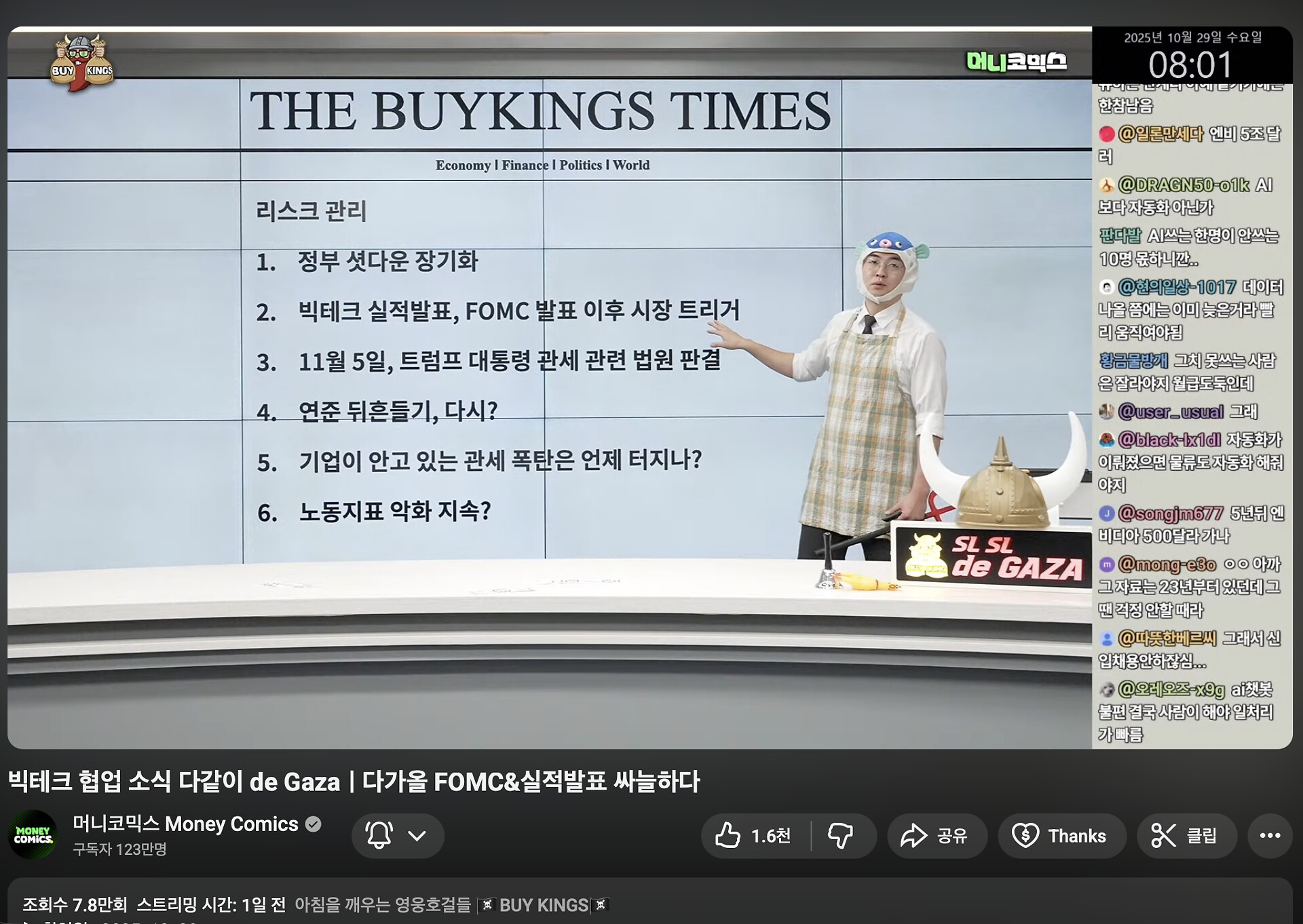The image size is (1303, 924).
Task: Open the 머니코믹스 Money Comics channel name link
Action: pos(185,824)
